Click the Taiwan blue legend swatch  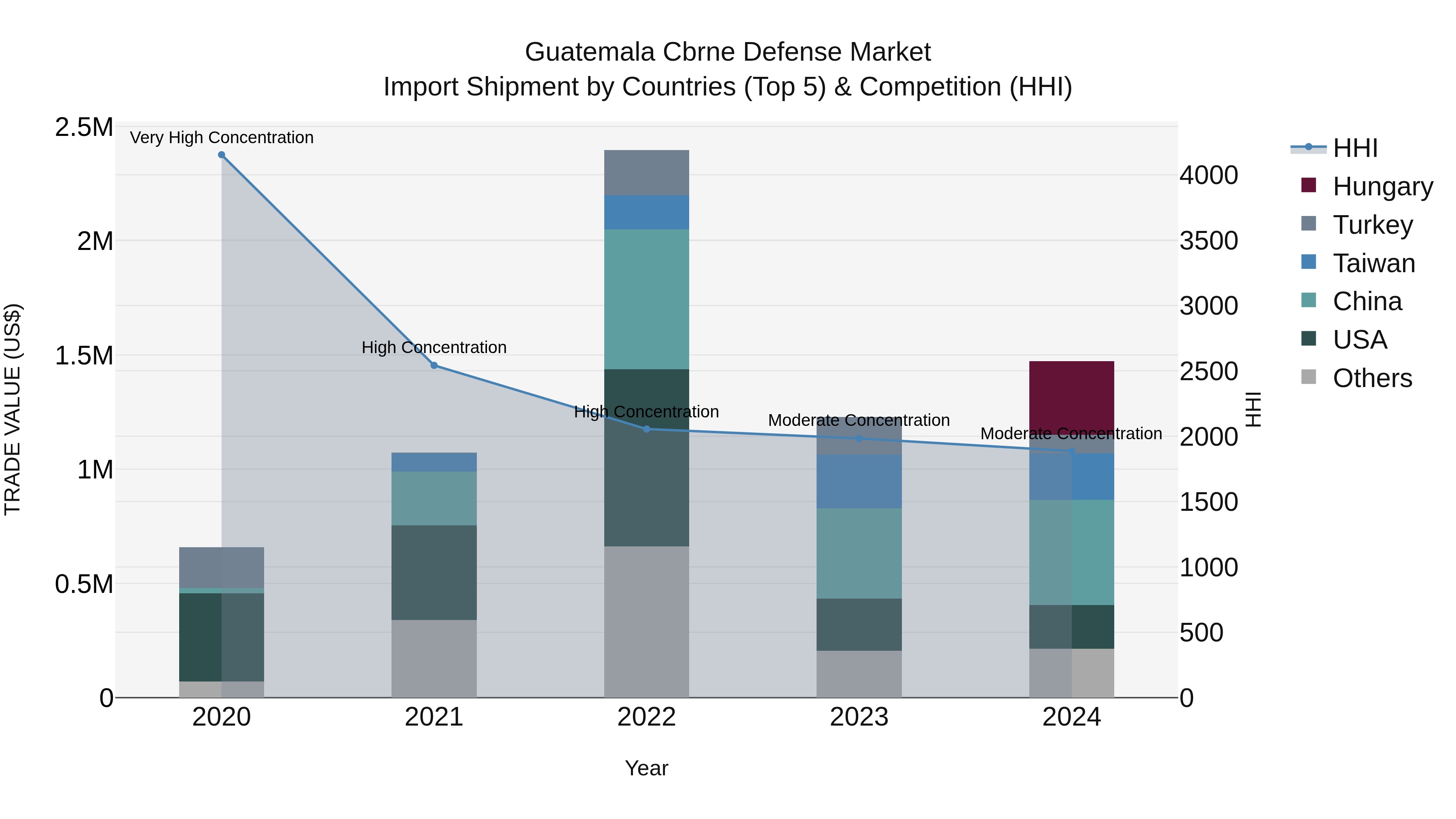(1308, 262)
